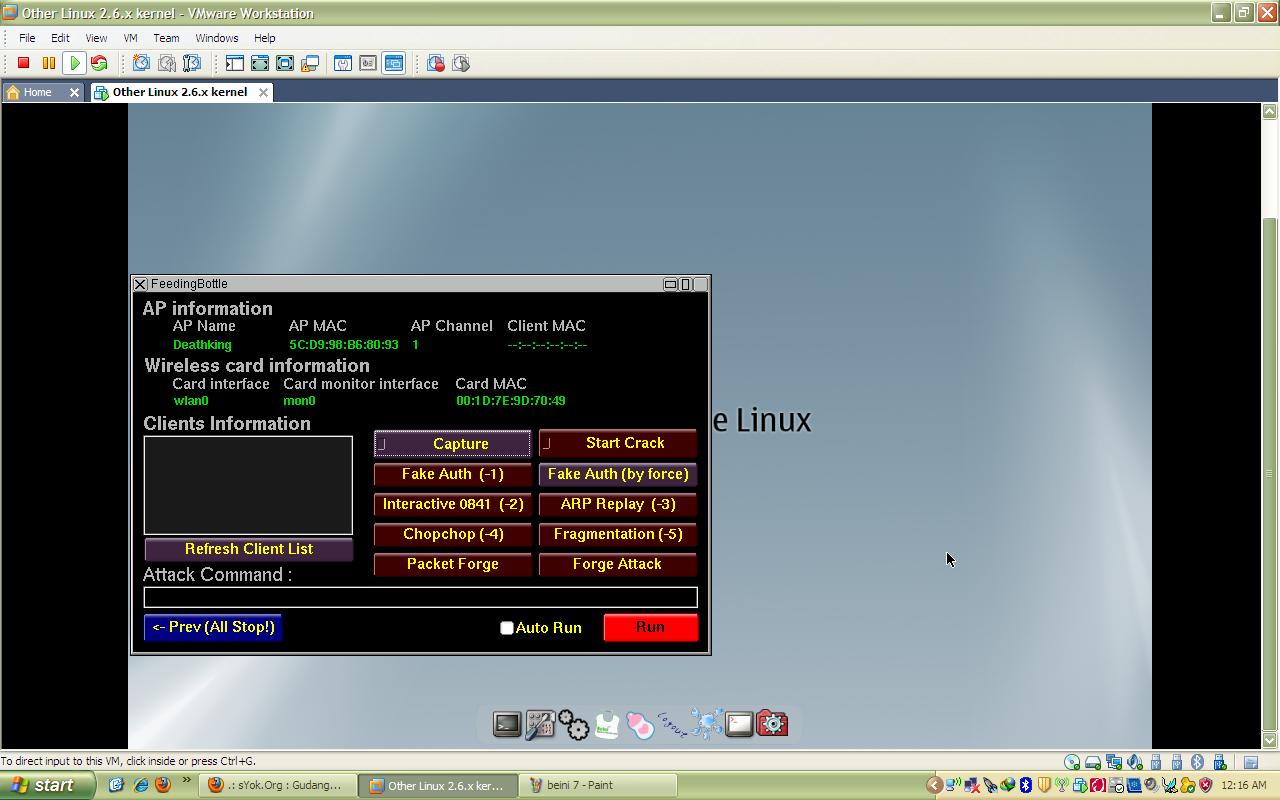Screen dimensions: 1280x800
Task: Toggle the Auto Run checkbox
Action: [x=507, y=628]
